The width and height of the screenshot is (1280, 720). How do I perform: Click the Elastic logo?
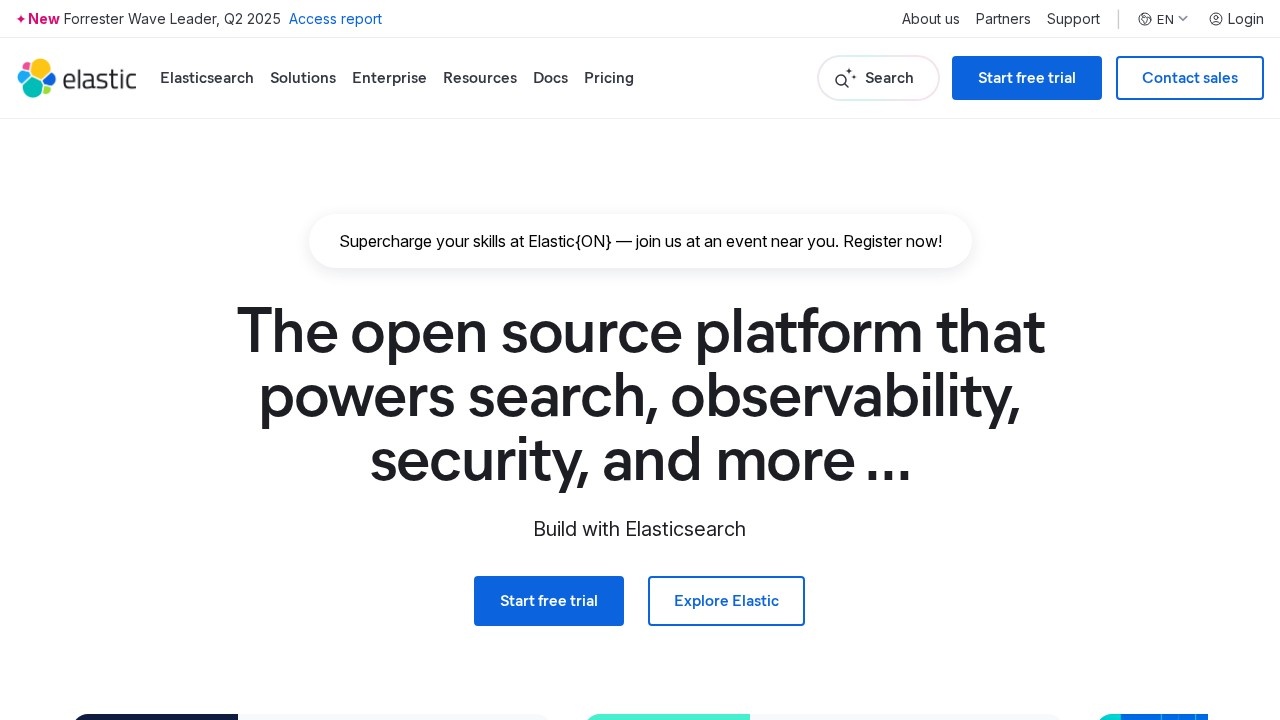pos(77,78)
